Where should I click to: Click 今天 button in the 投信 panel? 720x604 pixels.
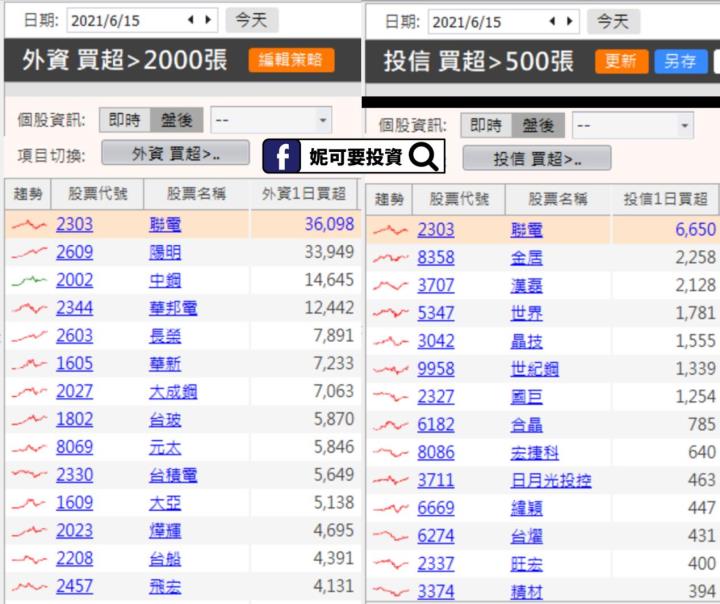tap(613, 21)
